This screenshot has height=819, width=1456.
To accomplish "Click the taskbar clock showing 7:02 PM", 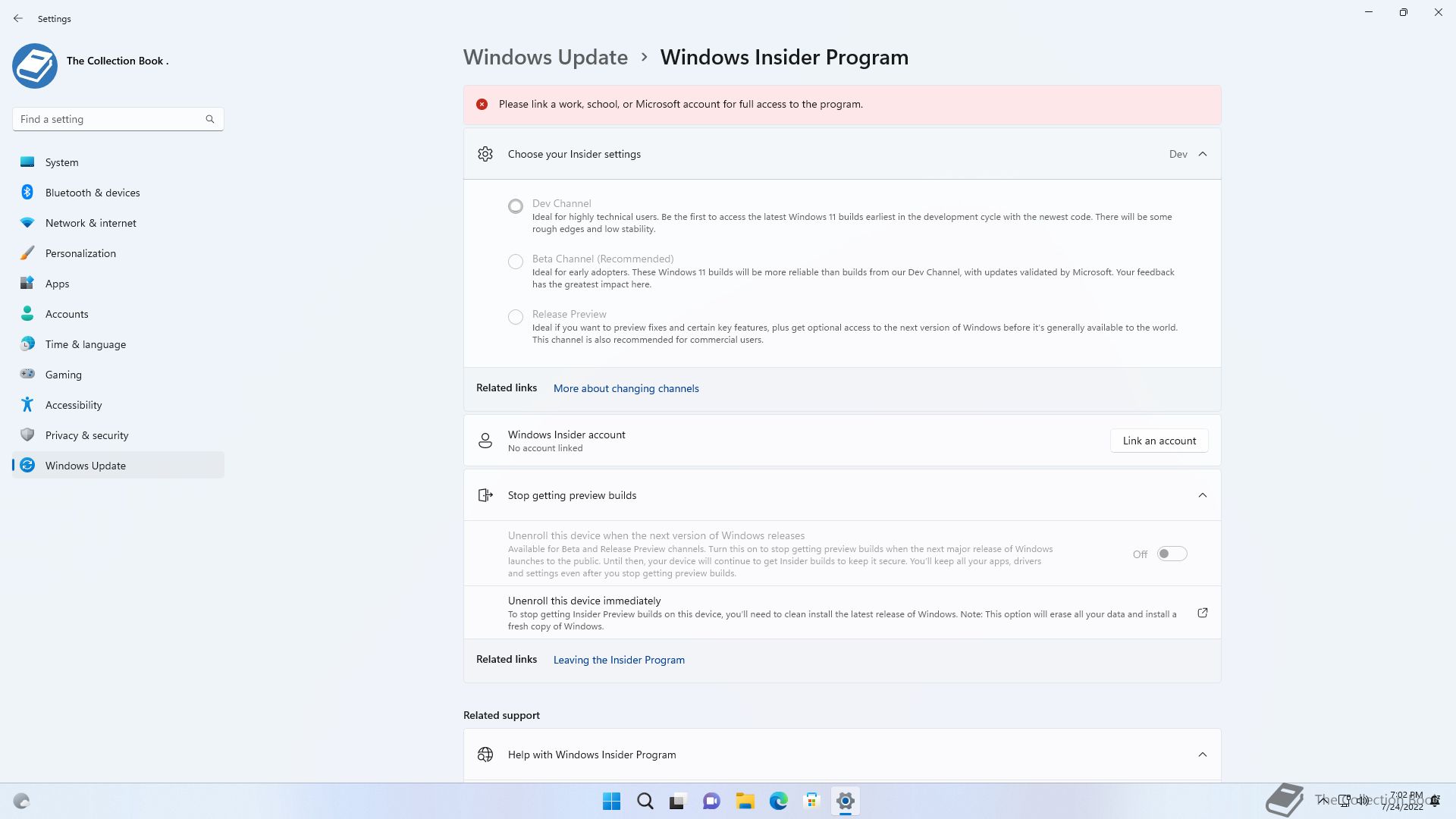I will 1402,801.
